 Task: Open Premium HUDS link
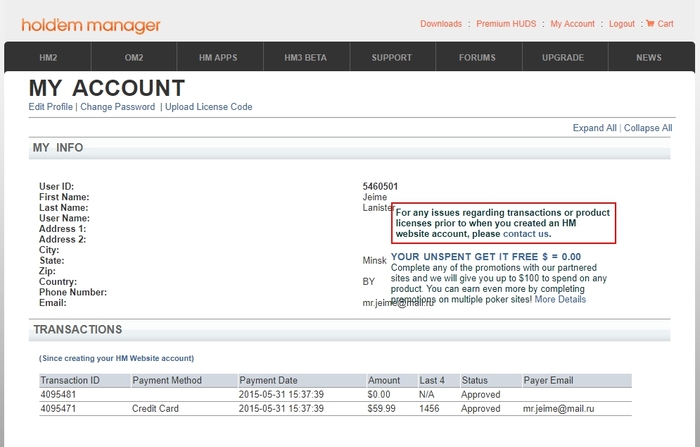pyautogui.click(x=506, y=24)
